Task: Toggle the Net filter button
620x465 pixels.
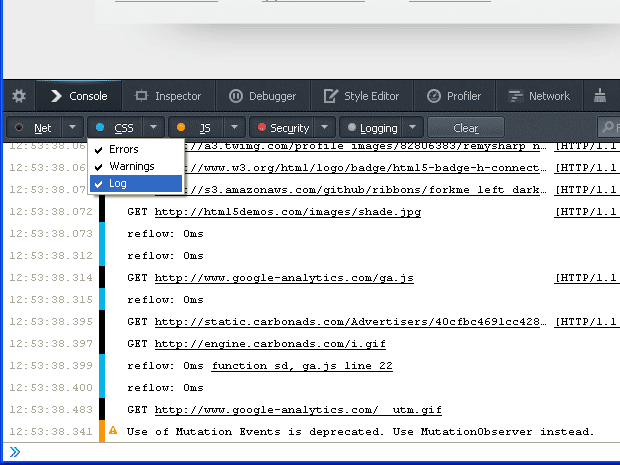Action: click(x=34, y=128)
